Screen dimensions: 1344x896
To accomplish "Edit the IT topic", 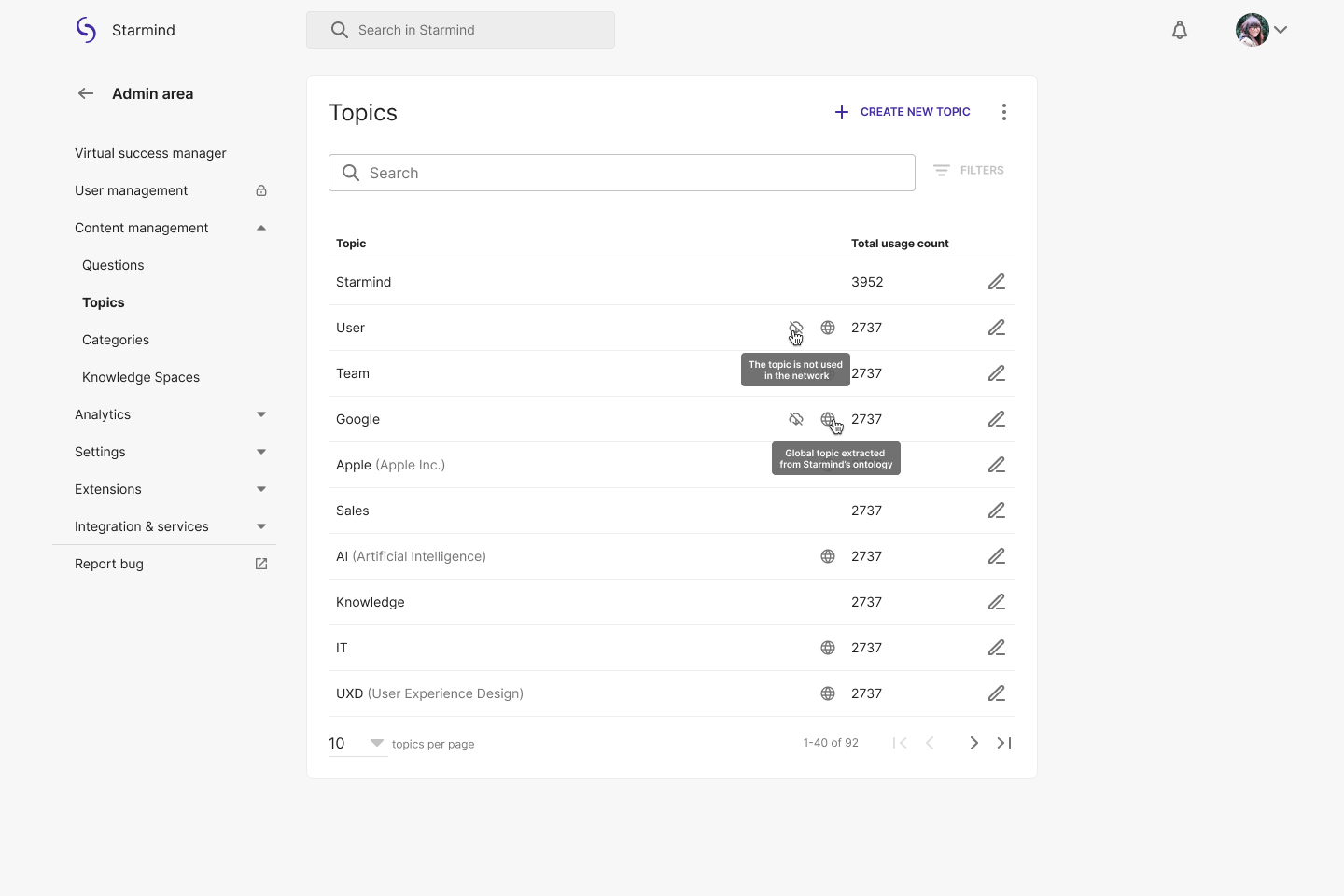I will [997, 648].
